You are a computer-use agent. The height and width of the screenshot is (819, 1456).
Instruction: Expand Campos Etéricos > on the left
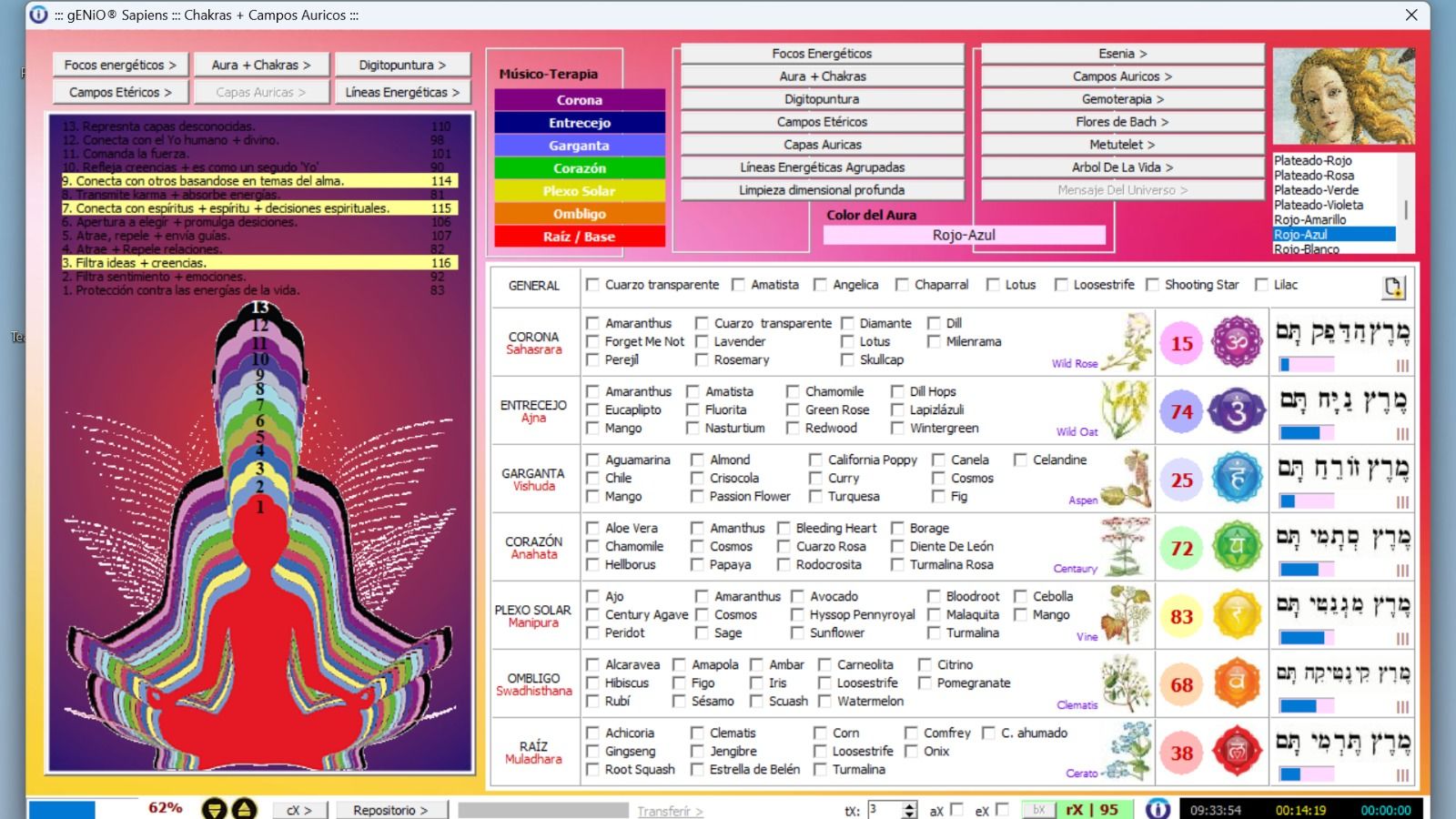(x=121, y=92)
